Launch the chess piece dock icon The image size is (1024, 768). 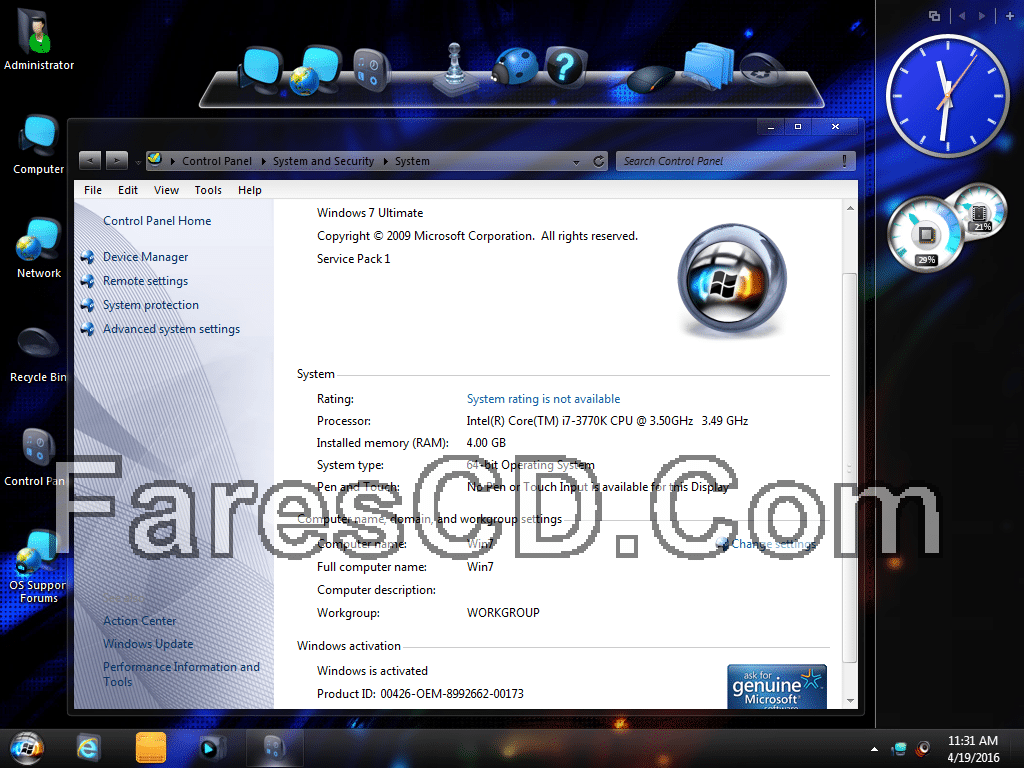(x=455, y=68)
